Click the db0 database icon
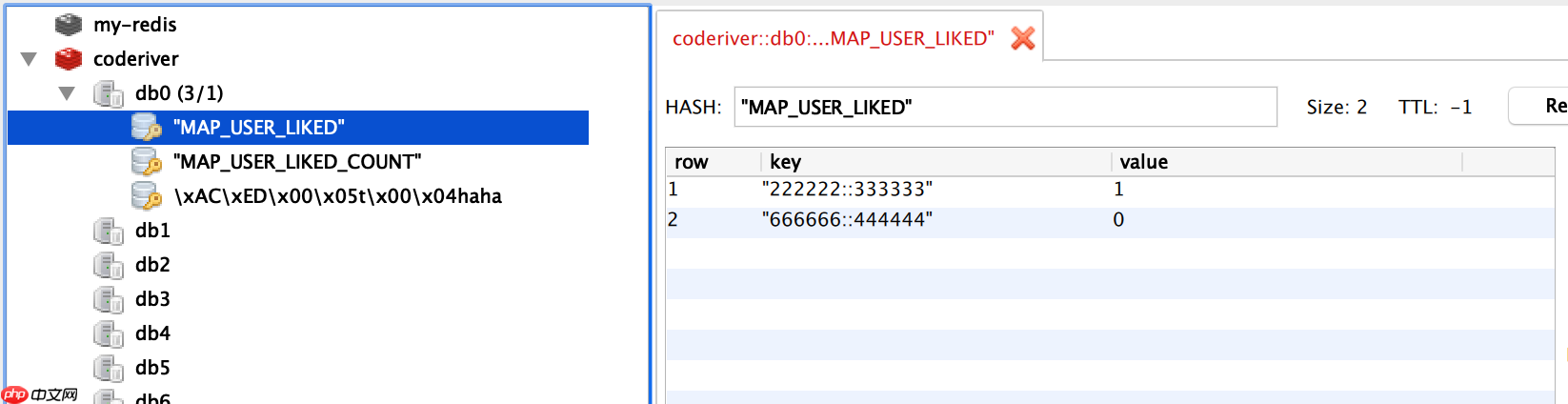The width and height of the screenshot is (1568, 404). click(108, 93)
